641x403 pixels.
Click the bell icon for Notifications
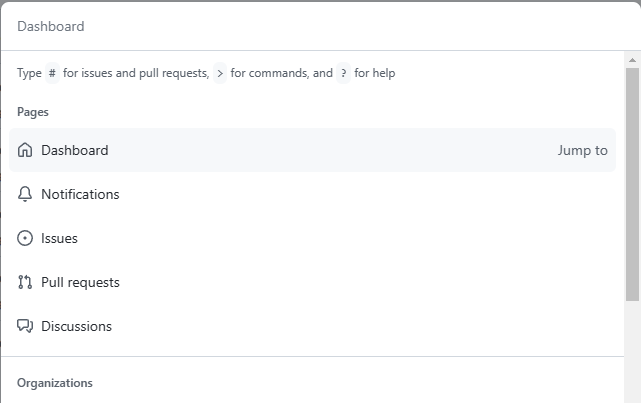pyautogui.click(x=25, y=194)
